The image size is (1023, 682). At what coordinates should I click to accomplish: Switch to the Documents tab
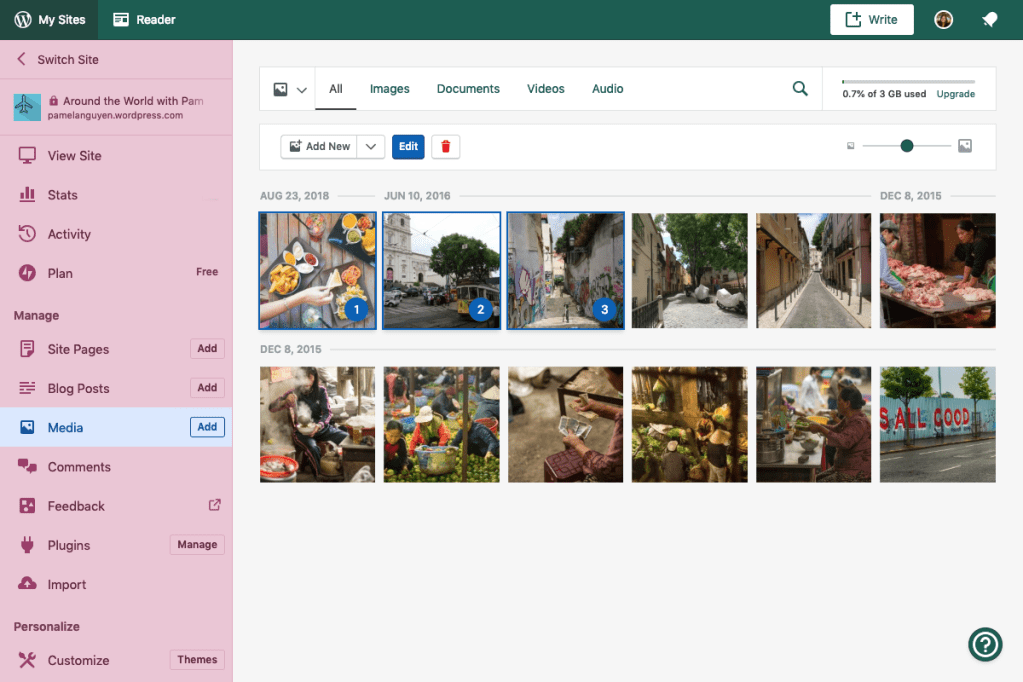pyautogui.click(x=468, y=89)
